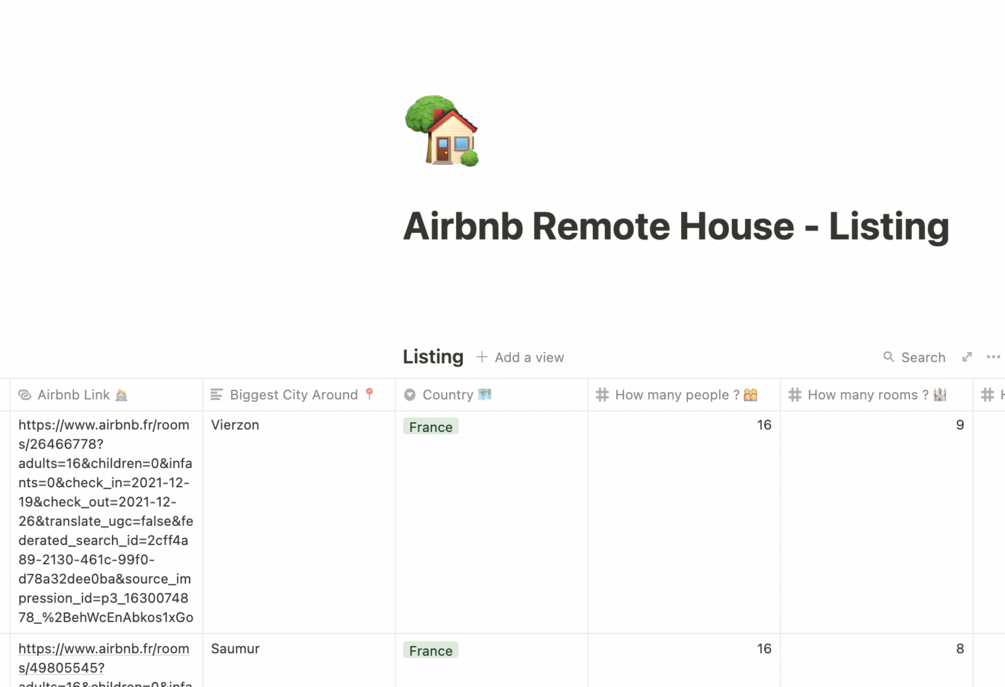The width and height of the screenshot is (1005, 687).
Task: Click the number icon on How many people header
Action: [x=601, y=394]
